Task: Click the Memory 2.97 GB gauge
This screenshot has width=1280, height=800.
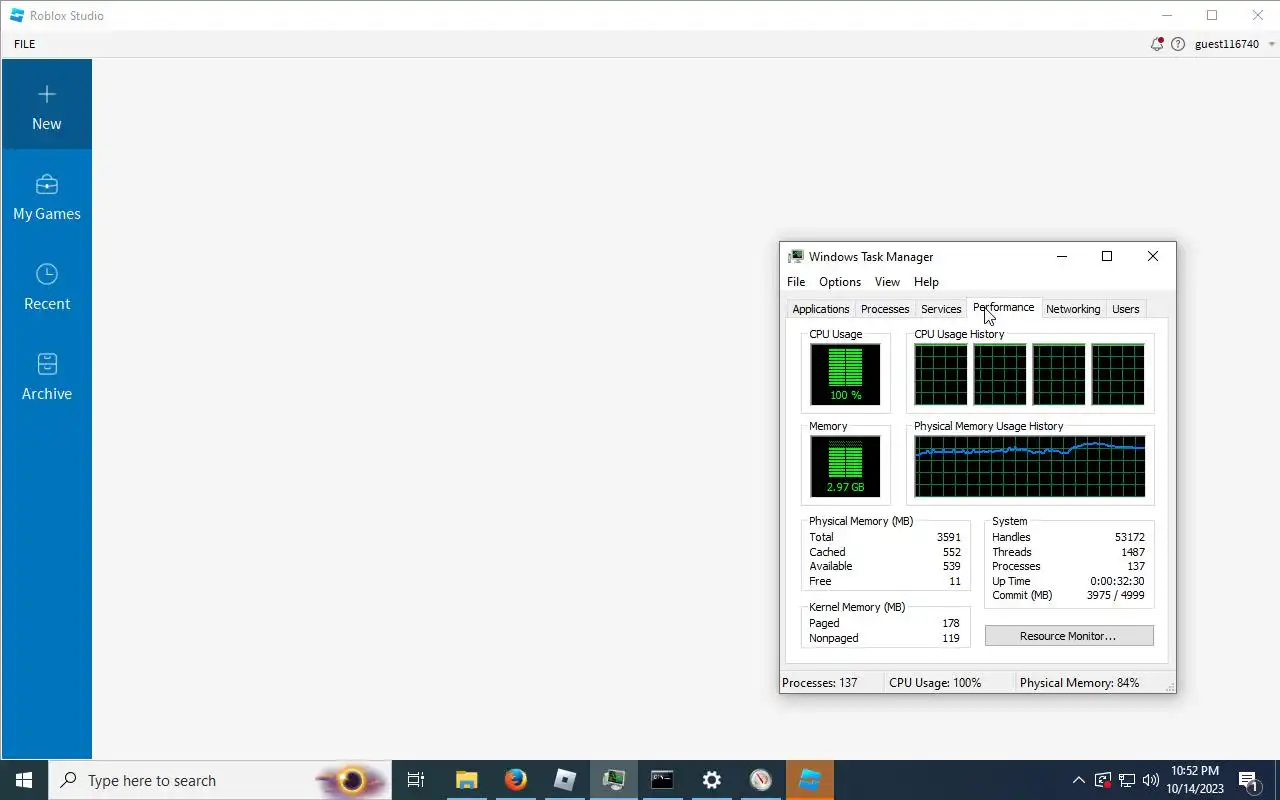Action: [x=845, y=466]
